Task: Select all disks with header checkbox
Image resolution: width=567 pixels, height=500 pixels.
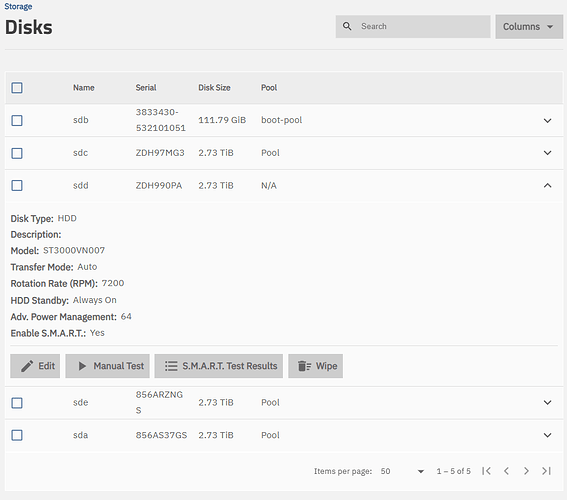Action: pyautogui.click(x=17, y=88)
